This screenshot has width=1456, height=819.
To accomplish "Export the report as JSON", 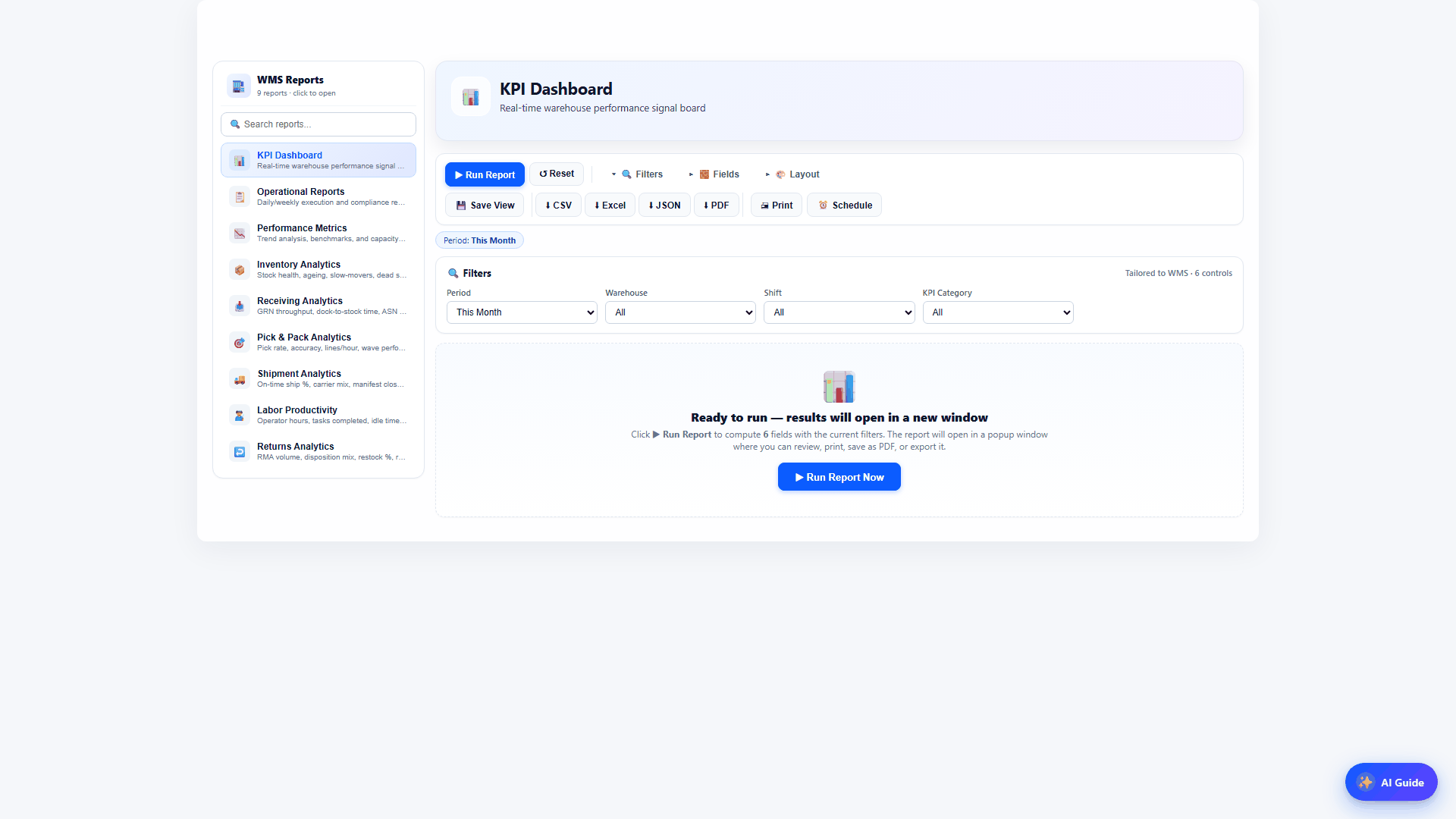I will click(x=664, y=206).
